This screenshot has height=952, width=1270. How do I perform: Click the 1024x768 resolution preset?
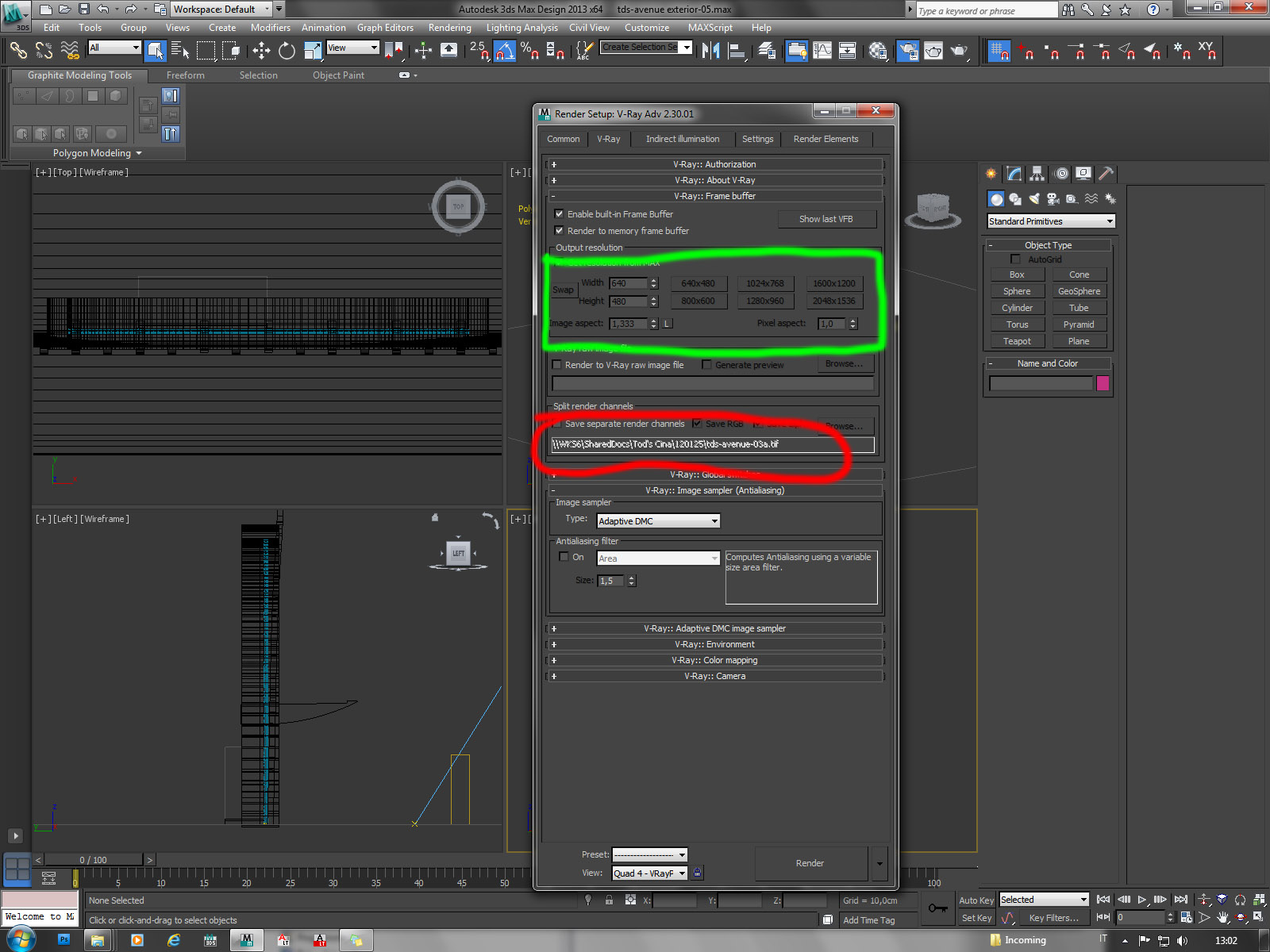764,283
